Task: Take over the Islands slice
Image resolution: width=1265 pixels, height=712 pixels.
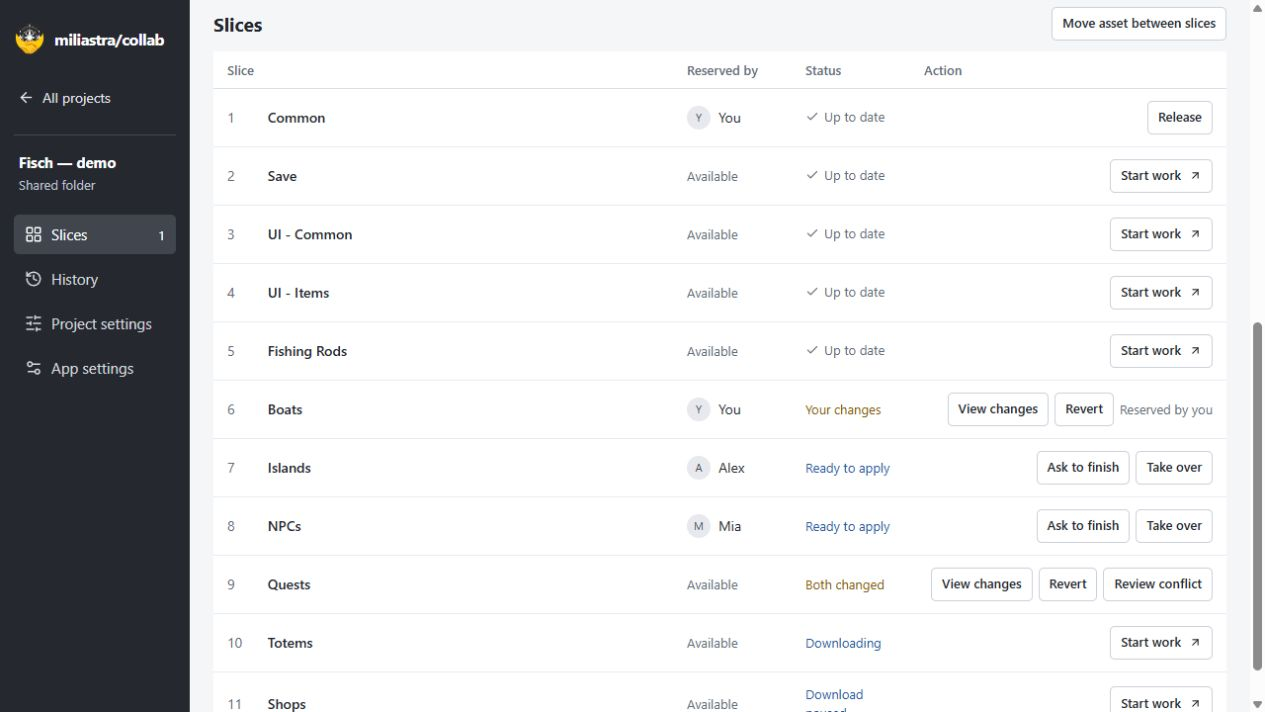Action: click(1174, 467)
